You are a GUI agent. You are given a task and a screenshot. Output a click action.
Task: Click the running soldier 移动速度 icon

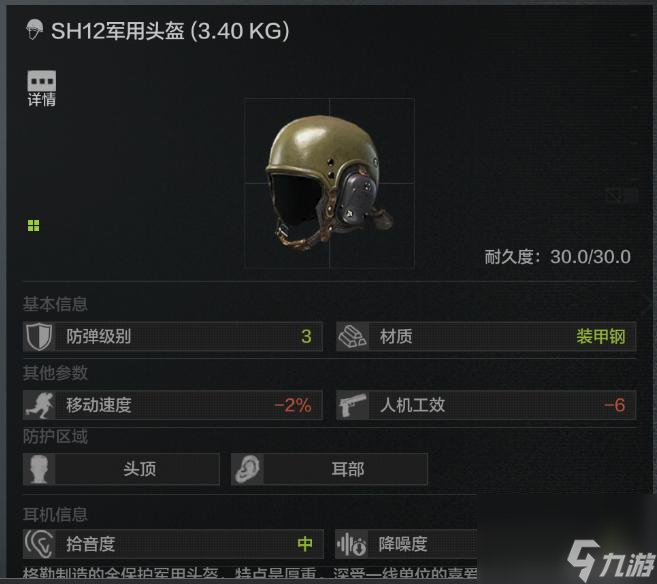[39, 405]
